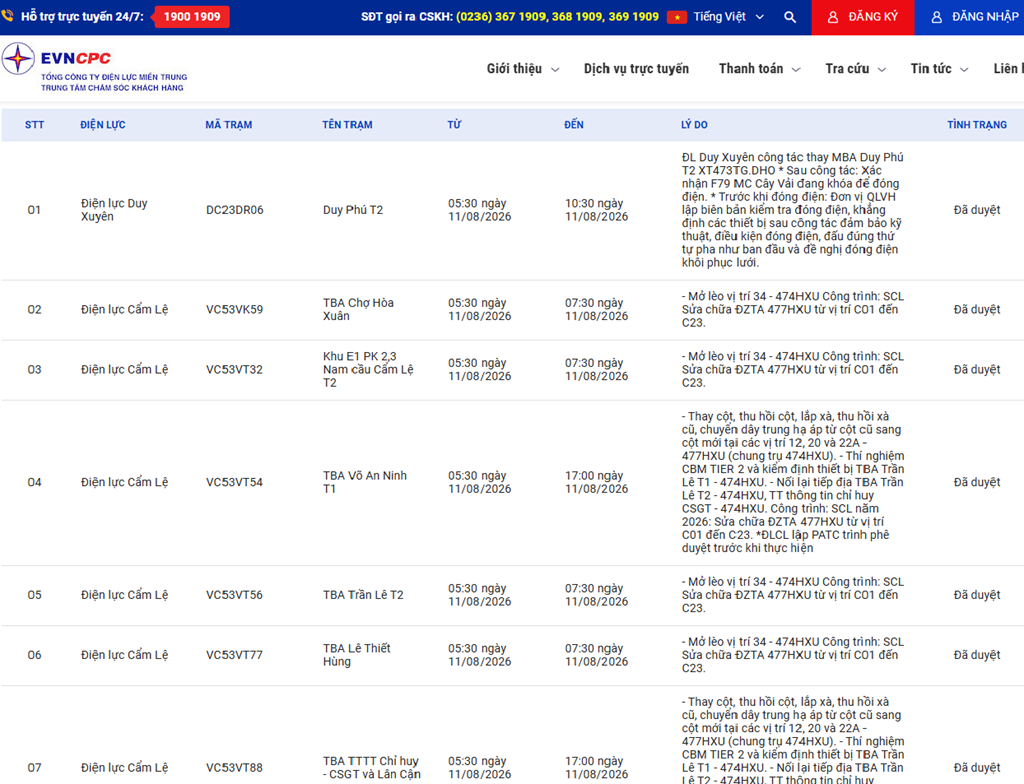The width and height of the screenshot is (1024, 784).
Task: Open the search magnifier icon
Action: [x=790, y=17]
